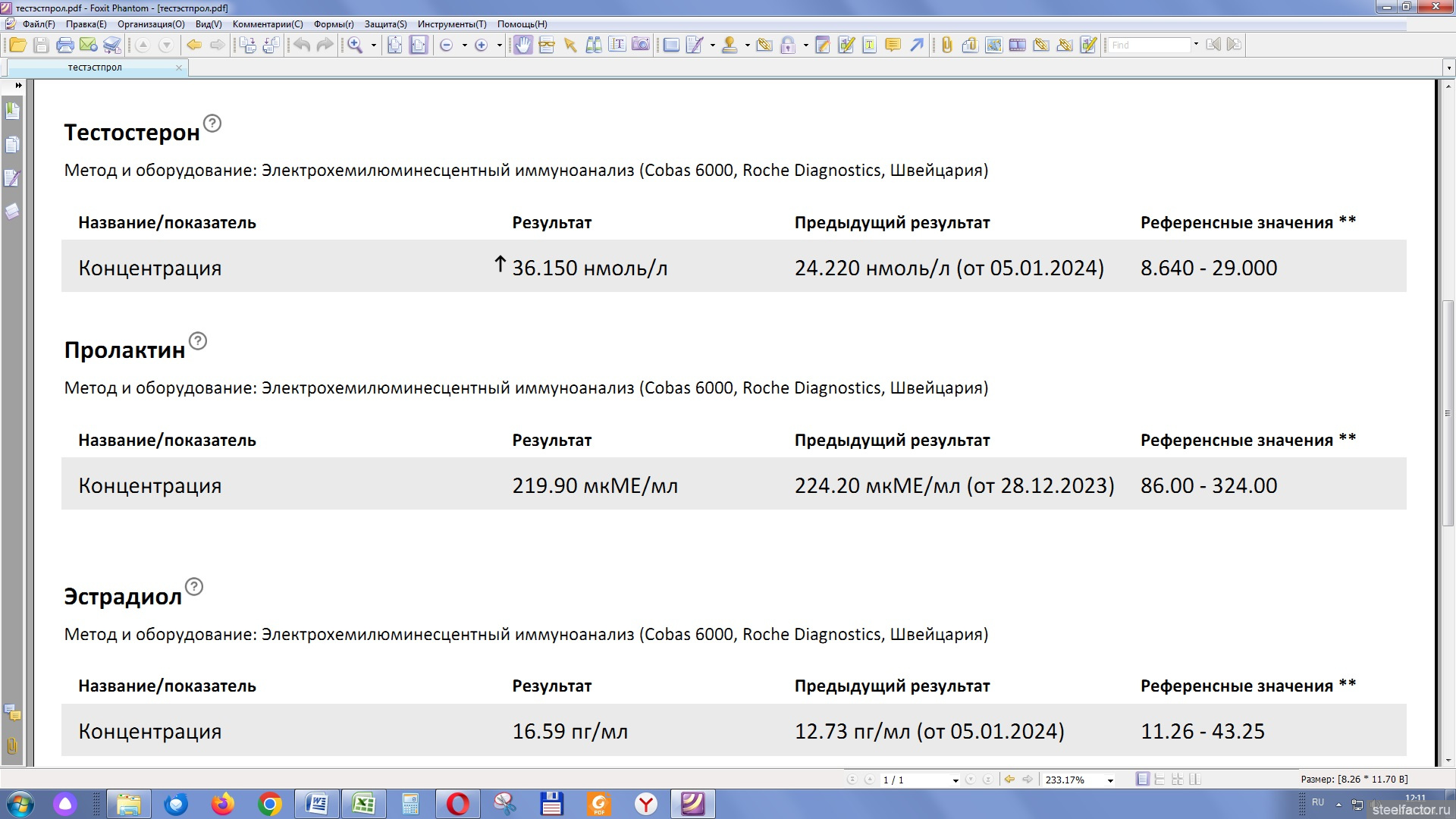Open the page number dropdown

point(955,780)
